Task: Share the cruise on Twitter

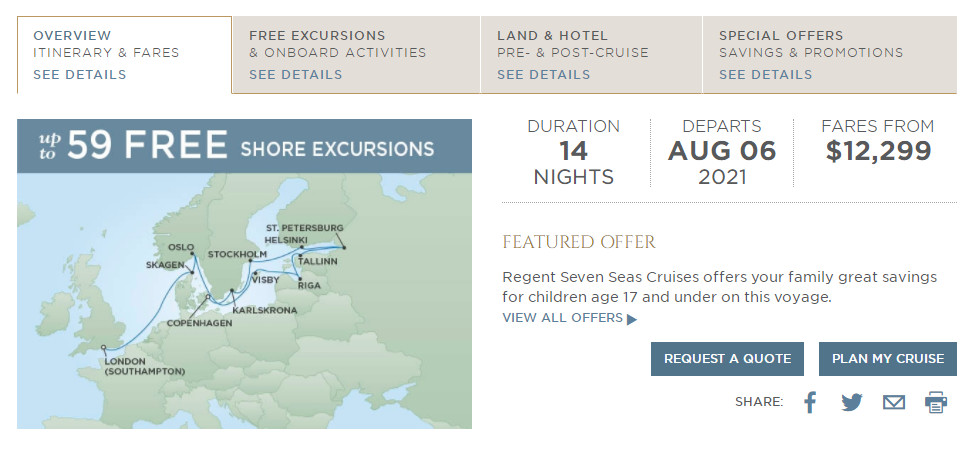Action: [x=851, y=402]
